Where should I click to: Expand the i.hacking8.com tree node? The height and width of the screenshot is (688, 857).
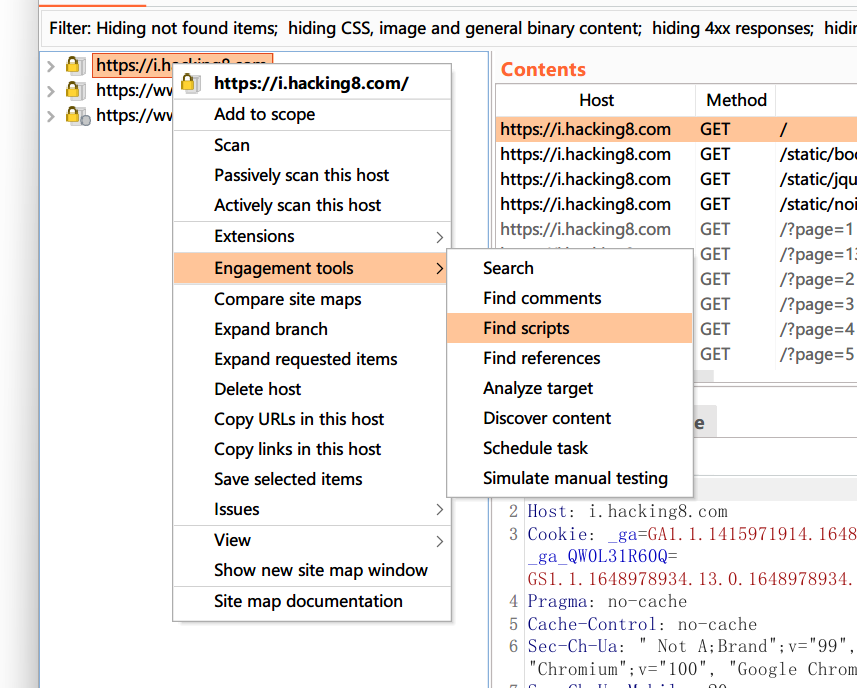pos(51,66)
